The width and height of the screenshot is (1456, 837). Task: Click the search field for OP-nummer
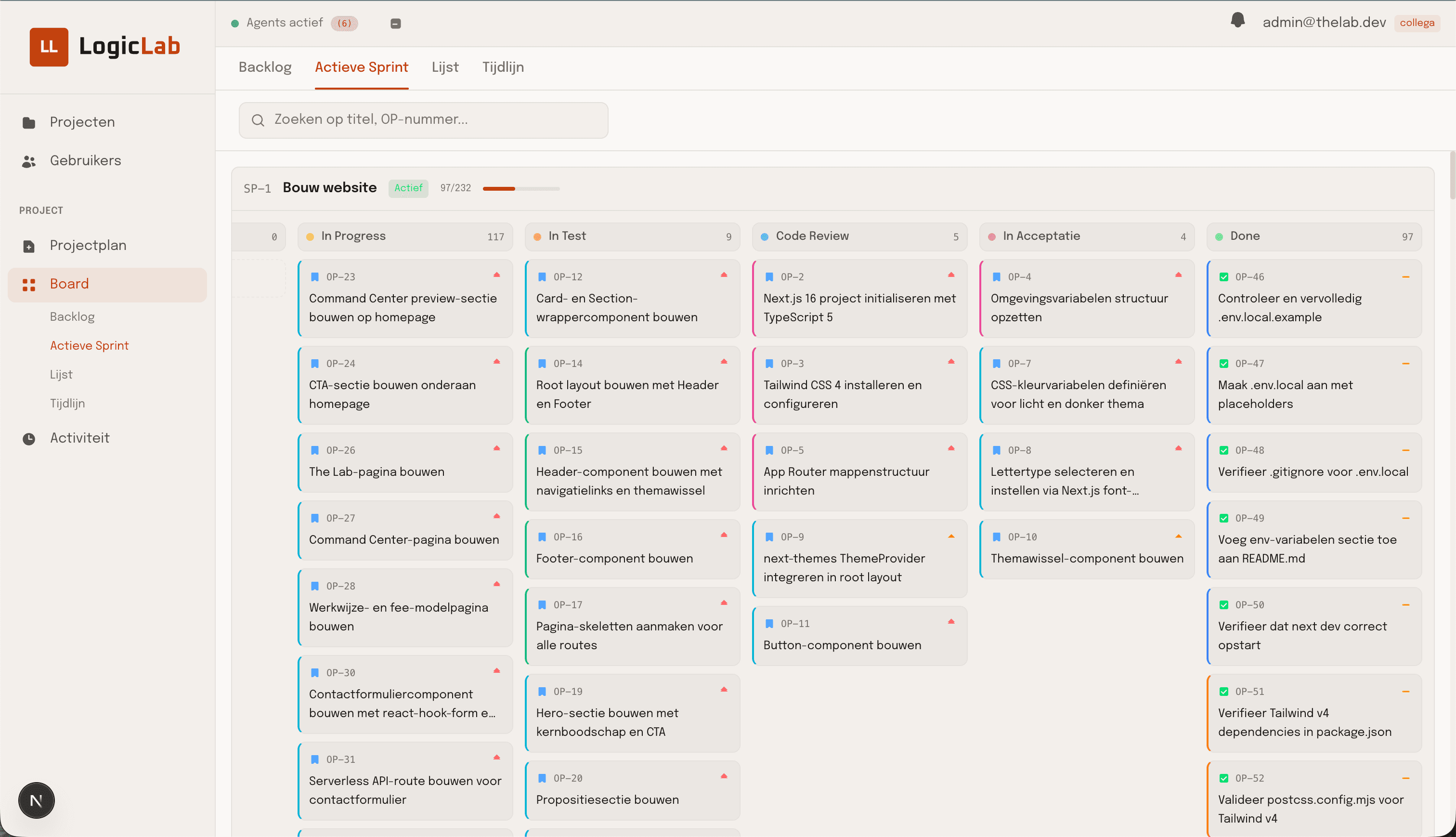pyautogui.click(x=424, y=119)
